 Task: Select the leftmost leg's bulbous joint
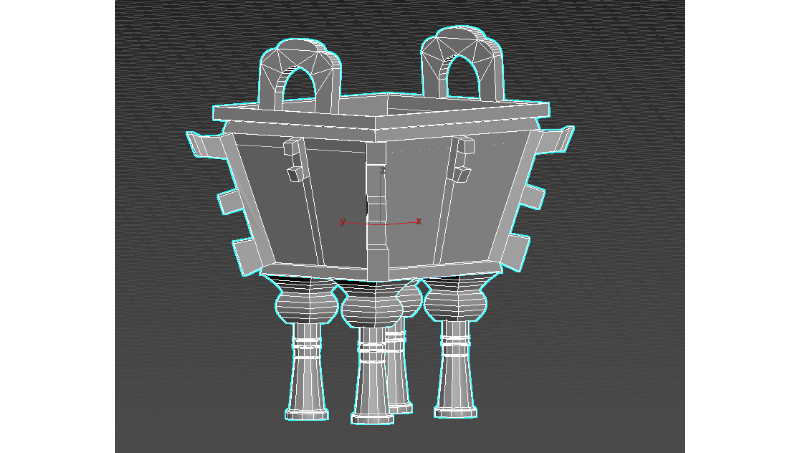tap(306, 300)
